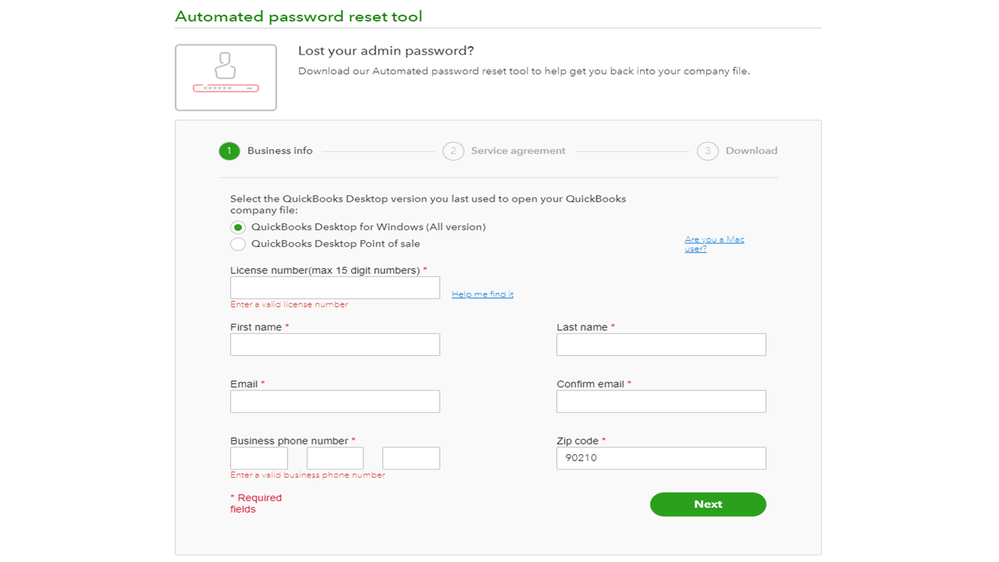This screenshot has height=562, width=999.
Task: Focus the License number field
Action: 335,288
